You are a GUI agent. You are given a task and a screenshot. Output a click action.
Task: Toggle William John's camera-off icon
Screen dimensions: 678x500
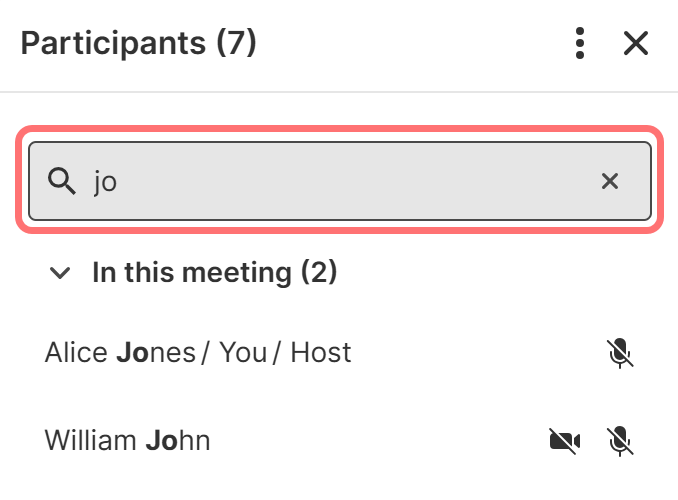tap(566, 440)
